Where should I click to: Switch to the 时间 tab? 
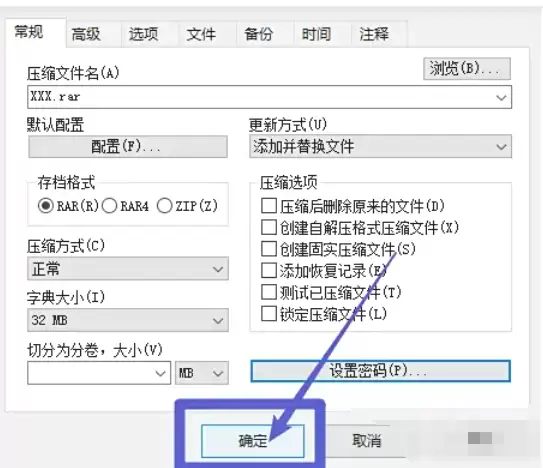pos(316,34)
